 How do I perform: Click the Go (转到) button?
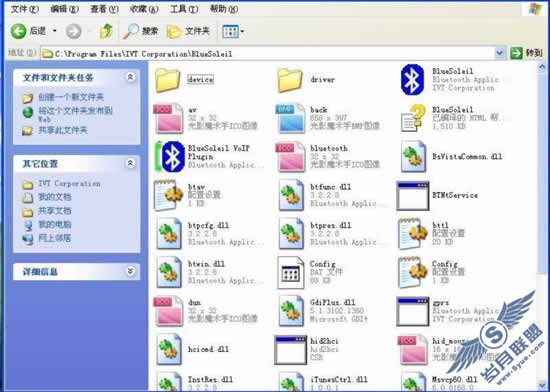[526, 53]
